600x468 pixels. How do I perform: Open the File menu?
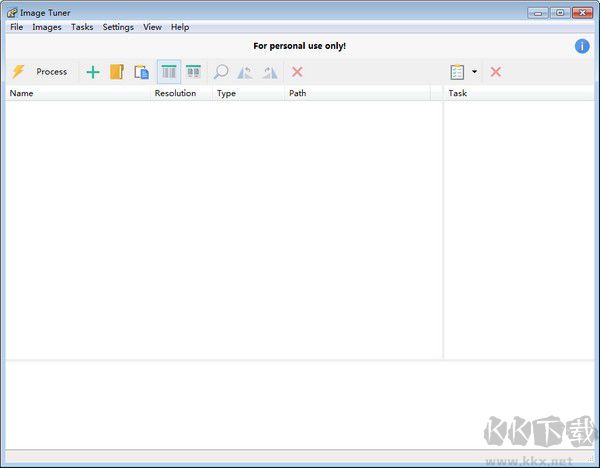tap(16, 27)
